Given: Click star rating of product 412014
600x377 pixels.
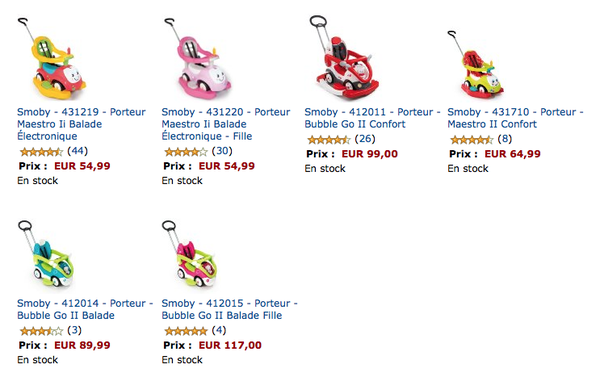Looking at the screenshot, I should pos(41,331).
